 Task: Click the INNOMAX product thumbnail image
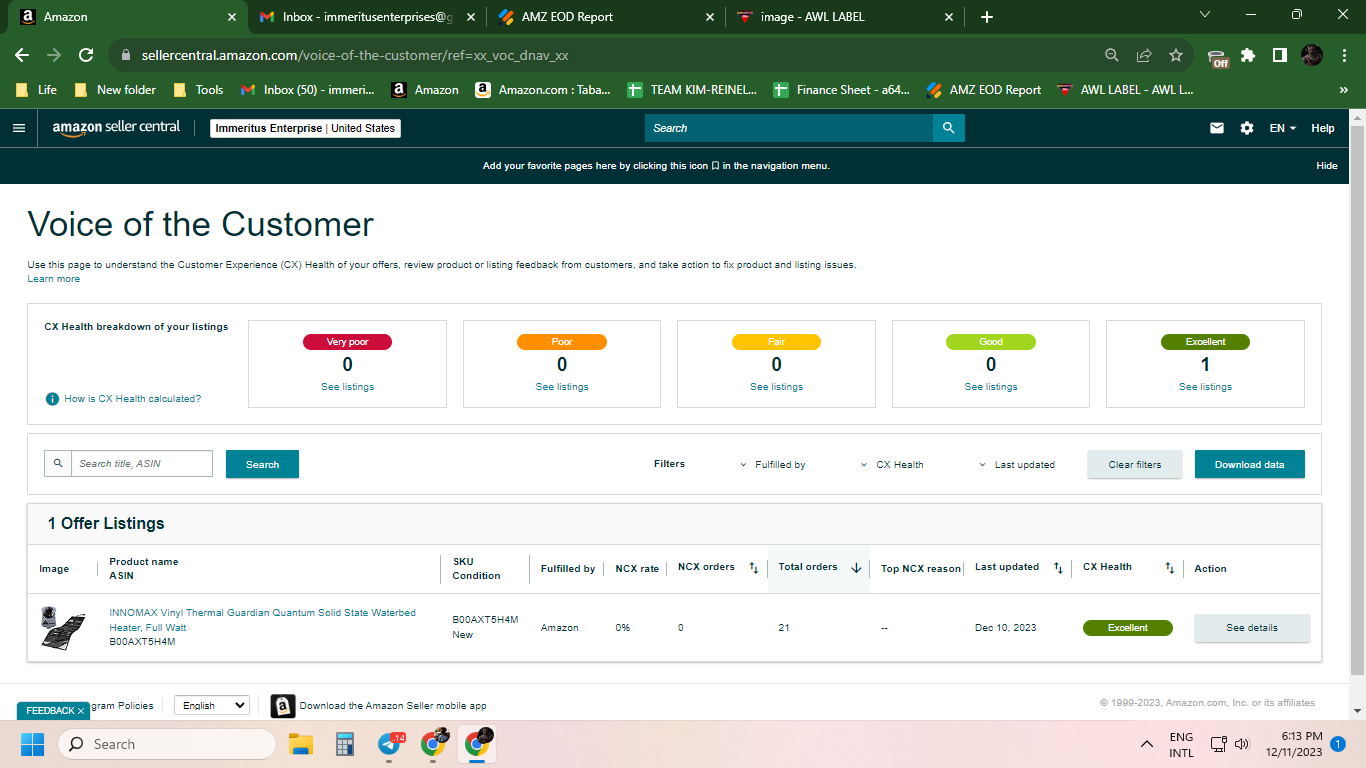[x=63, y=627]
